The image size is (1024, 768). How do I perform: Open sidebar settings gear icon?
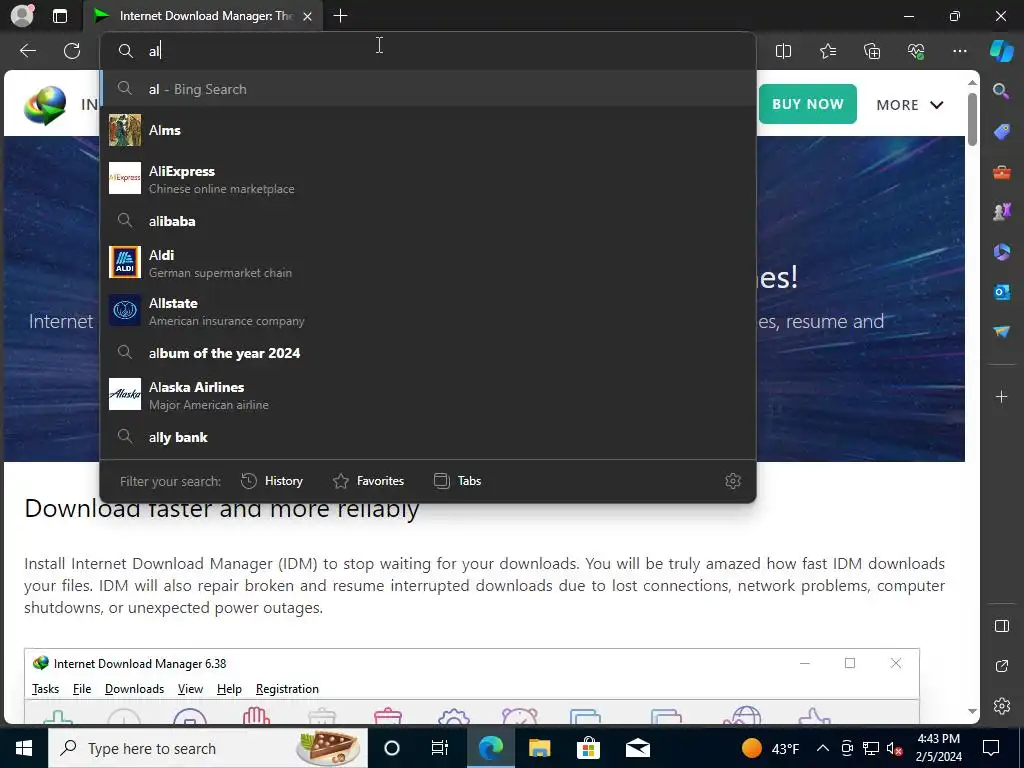click(1001, 706)
